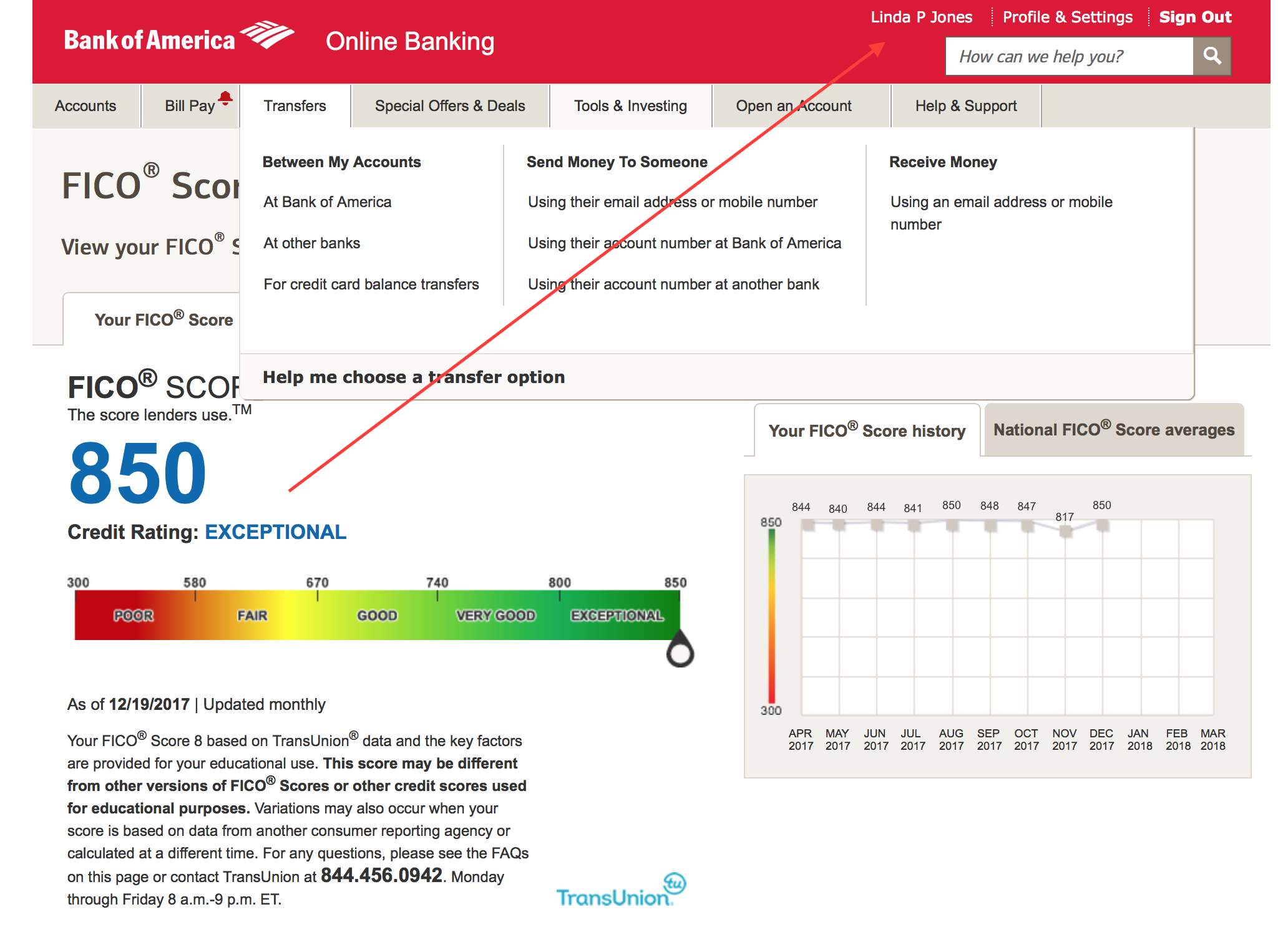Screen dimensions: 1288x927
Task: Click 'The score lenders use.' tagline
Action: [159, 414]
